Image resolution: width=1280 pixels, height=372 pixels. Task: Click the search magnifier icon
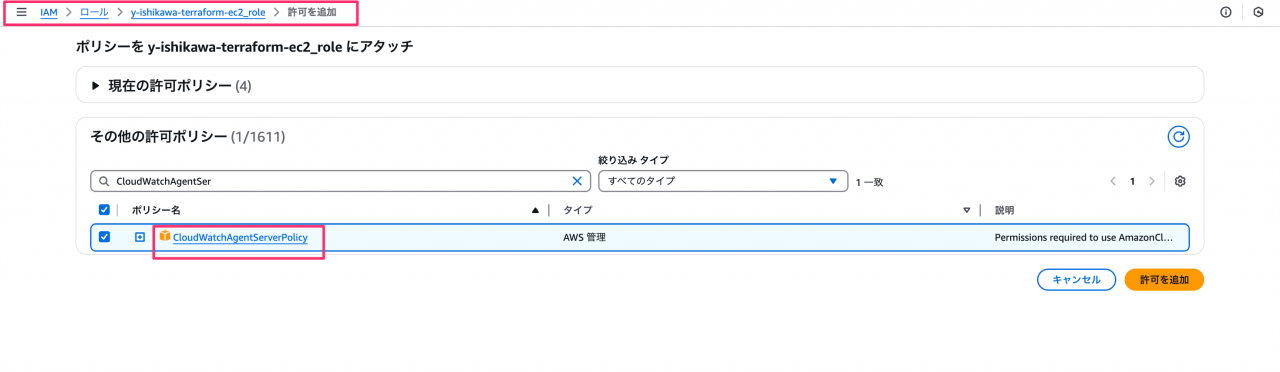tap(103, 181)
